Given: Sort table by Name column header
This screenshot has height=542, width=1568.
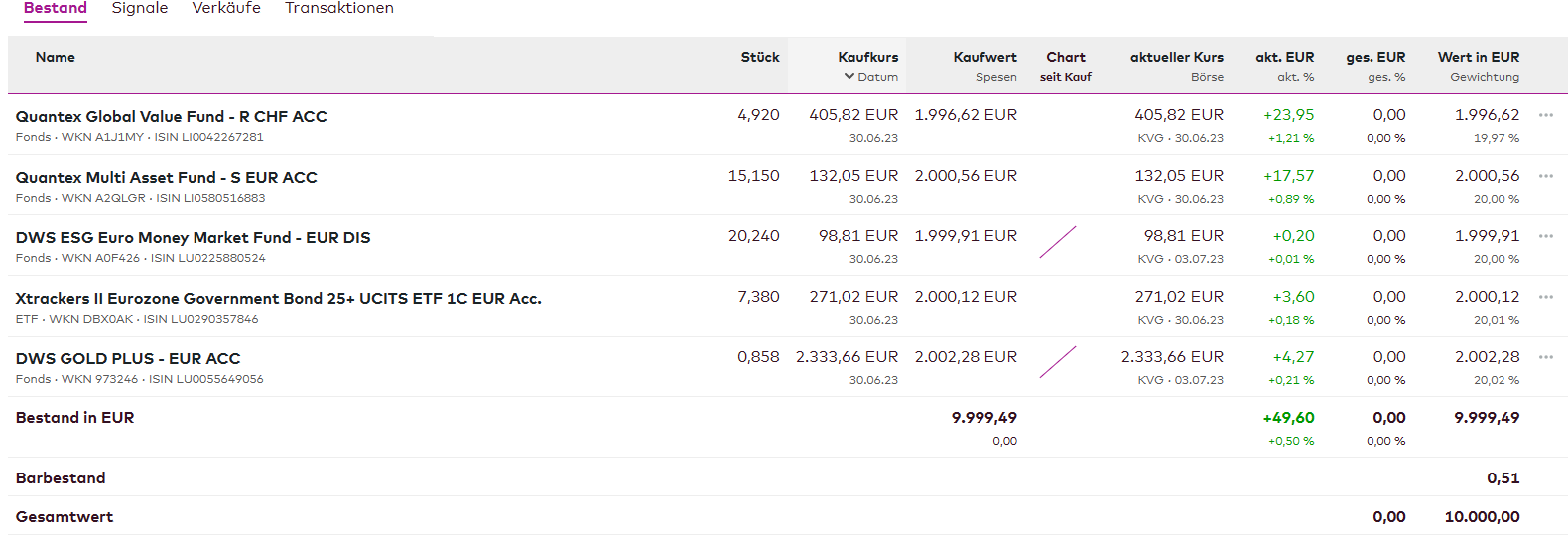Looking at the screenshot, I should pyautogui.click(x=56, y=57).
